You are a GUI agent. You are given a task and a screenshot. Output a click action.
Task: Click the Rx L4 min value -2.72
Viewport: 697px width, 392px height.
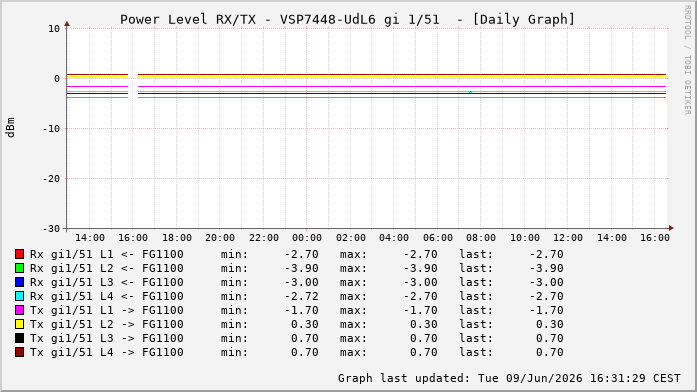(x=302, y=296)
